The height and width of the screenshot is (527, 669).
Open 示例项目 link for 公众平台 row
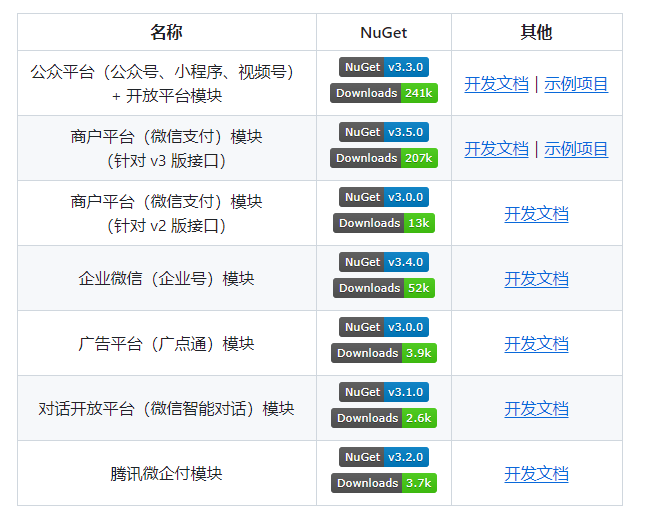[576, 84]
